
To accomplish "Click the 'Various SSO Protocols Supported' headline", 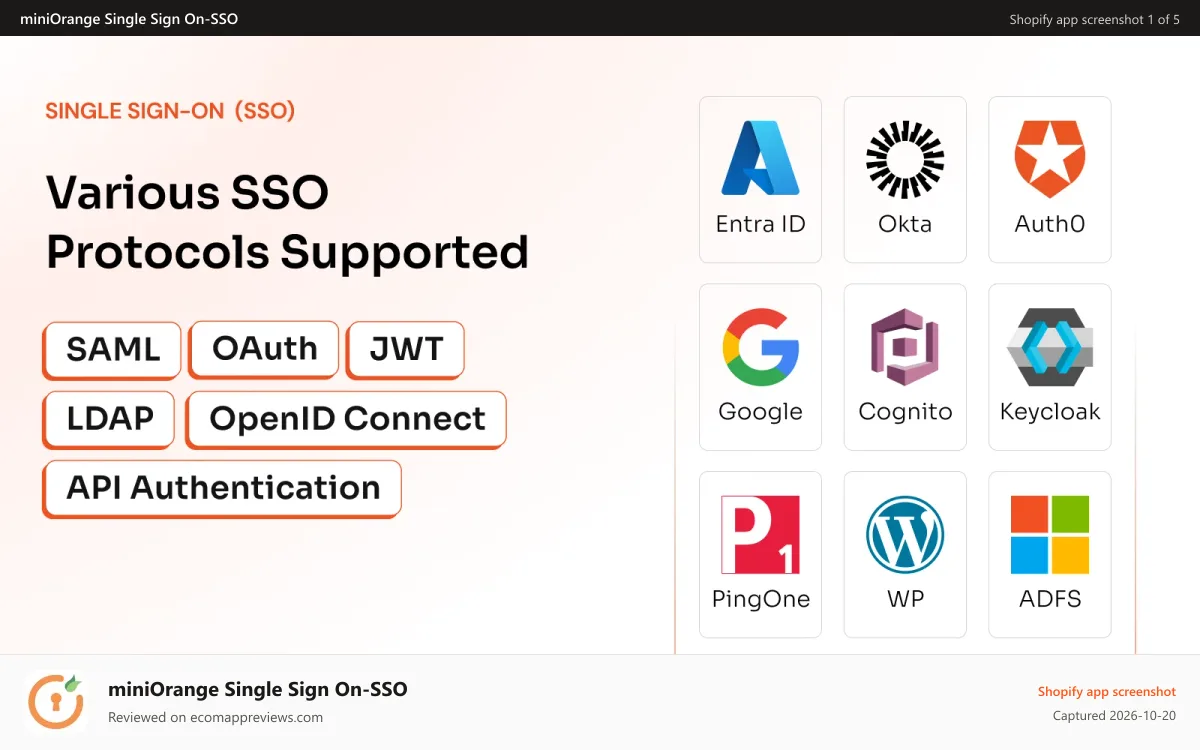I will point(287,221).
